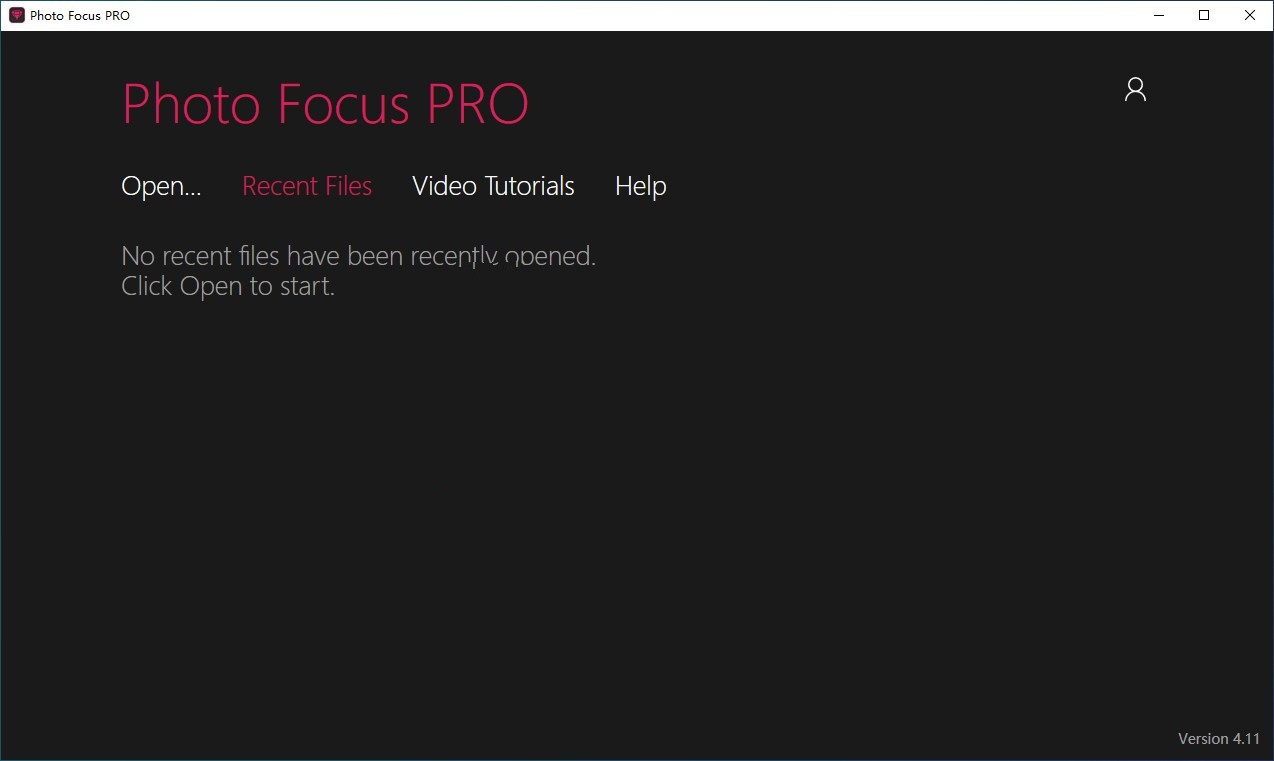Screen dimensions: 1274x761
Task: Click the 'No recent files have been recently opened' message
Action: pos(358,256)
